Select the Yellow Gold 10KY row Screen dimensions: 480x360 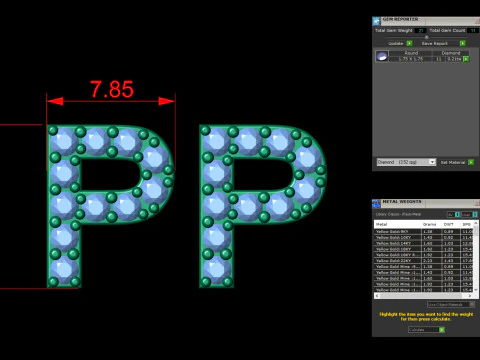(x=423, y=237)
